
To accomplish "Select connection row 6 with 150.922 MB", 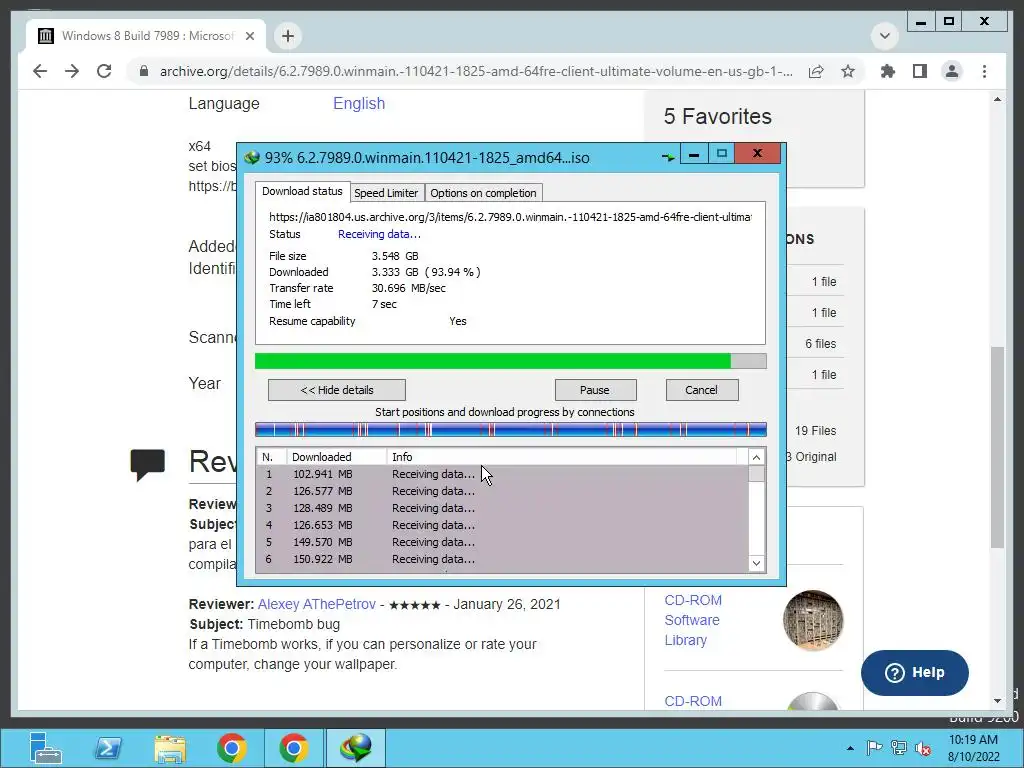I will click(503, 559).
